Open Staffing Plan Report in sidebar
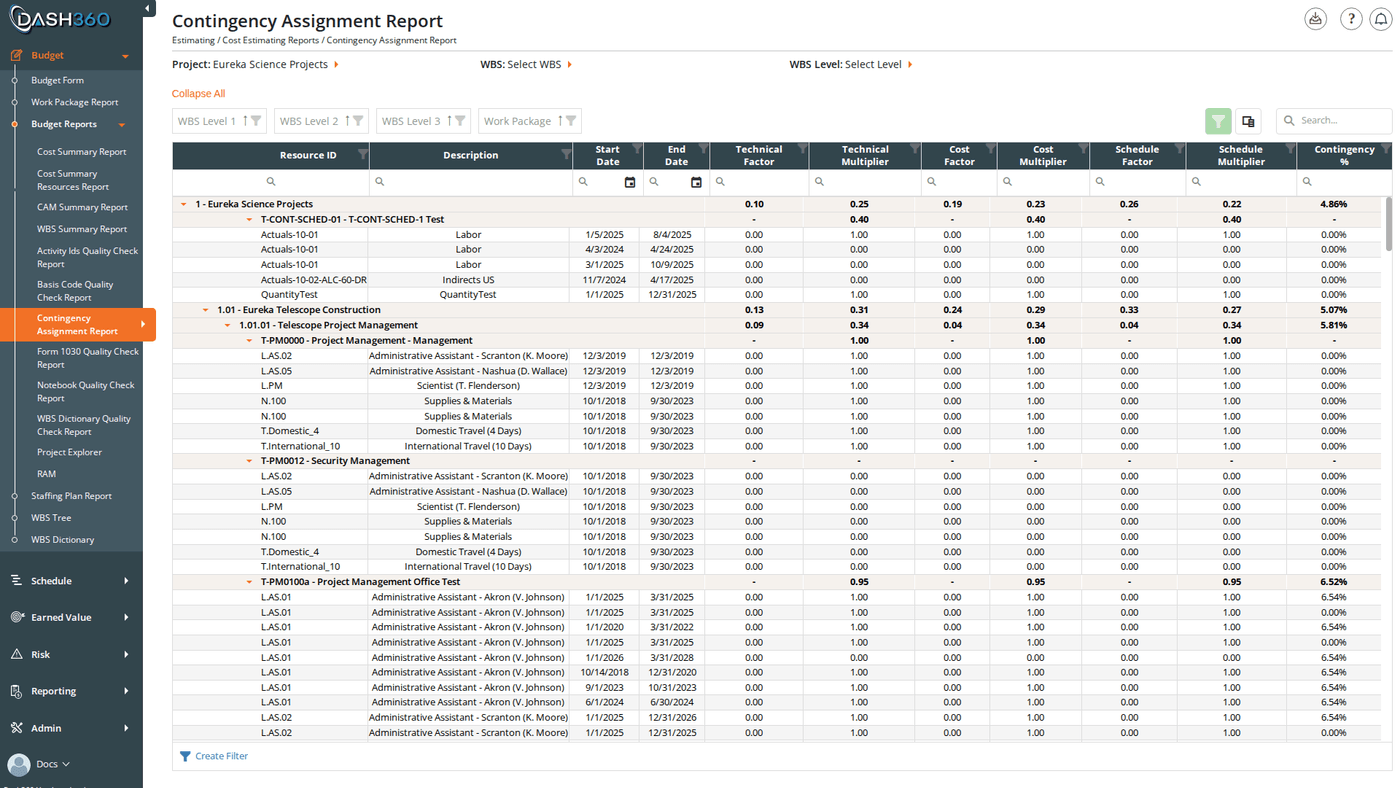Image resolution: width=1400 pixels, height=788 pixels. coord(71,496)
